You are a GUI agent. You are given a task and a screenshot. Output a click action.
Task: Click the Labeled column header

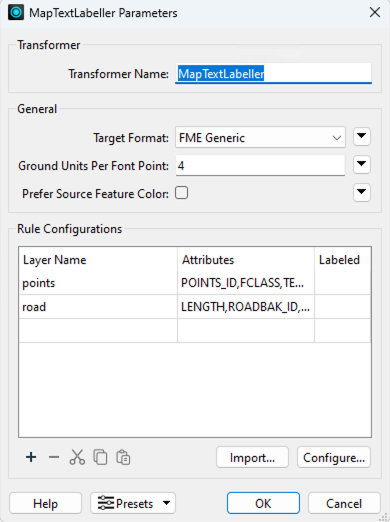coord(343,260)
